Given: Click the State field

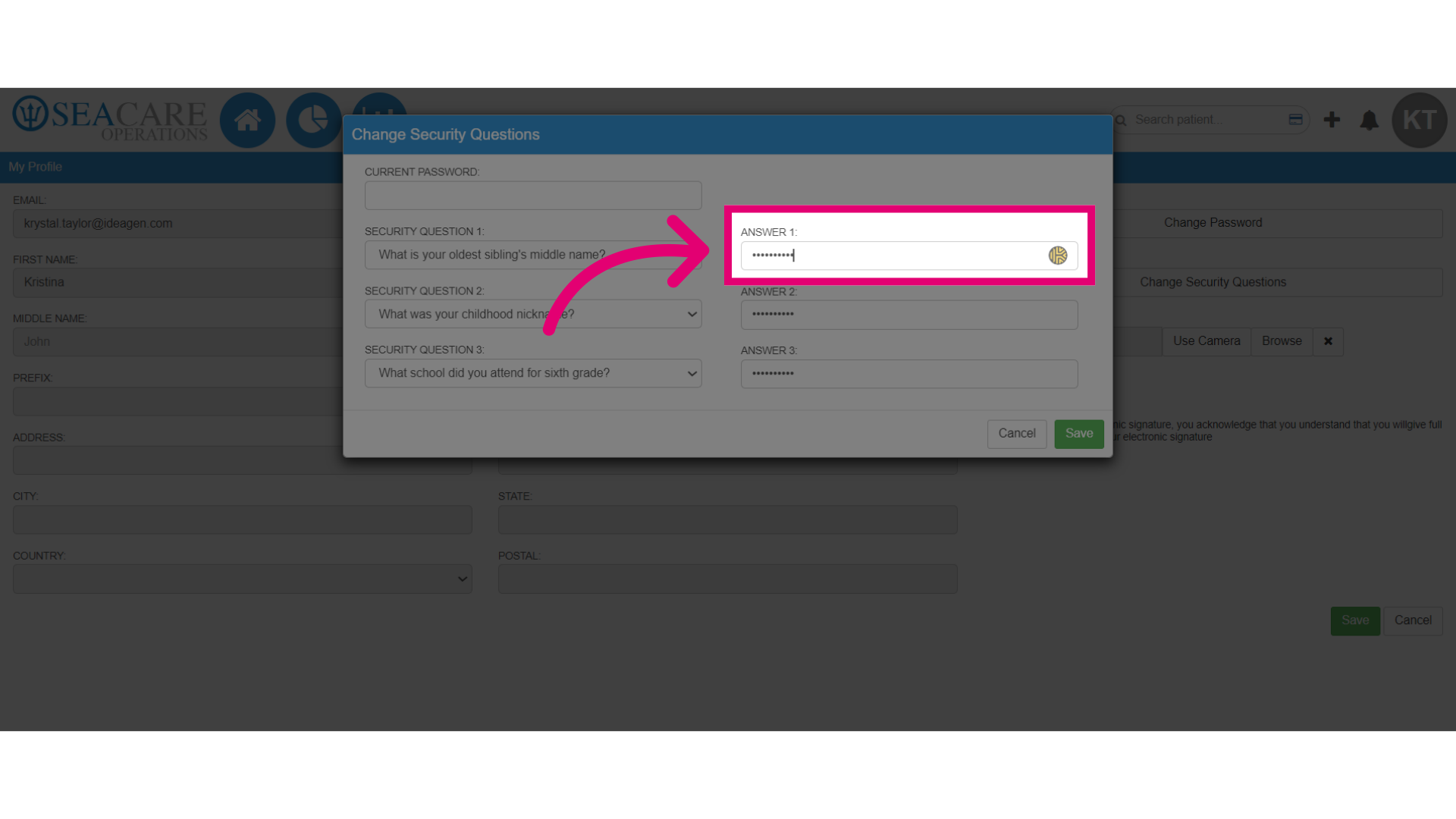Looking at the screenshot, I should click(x=728, y=519).
